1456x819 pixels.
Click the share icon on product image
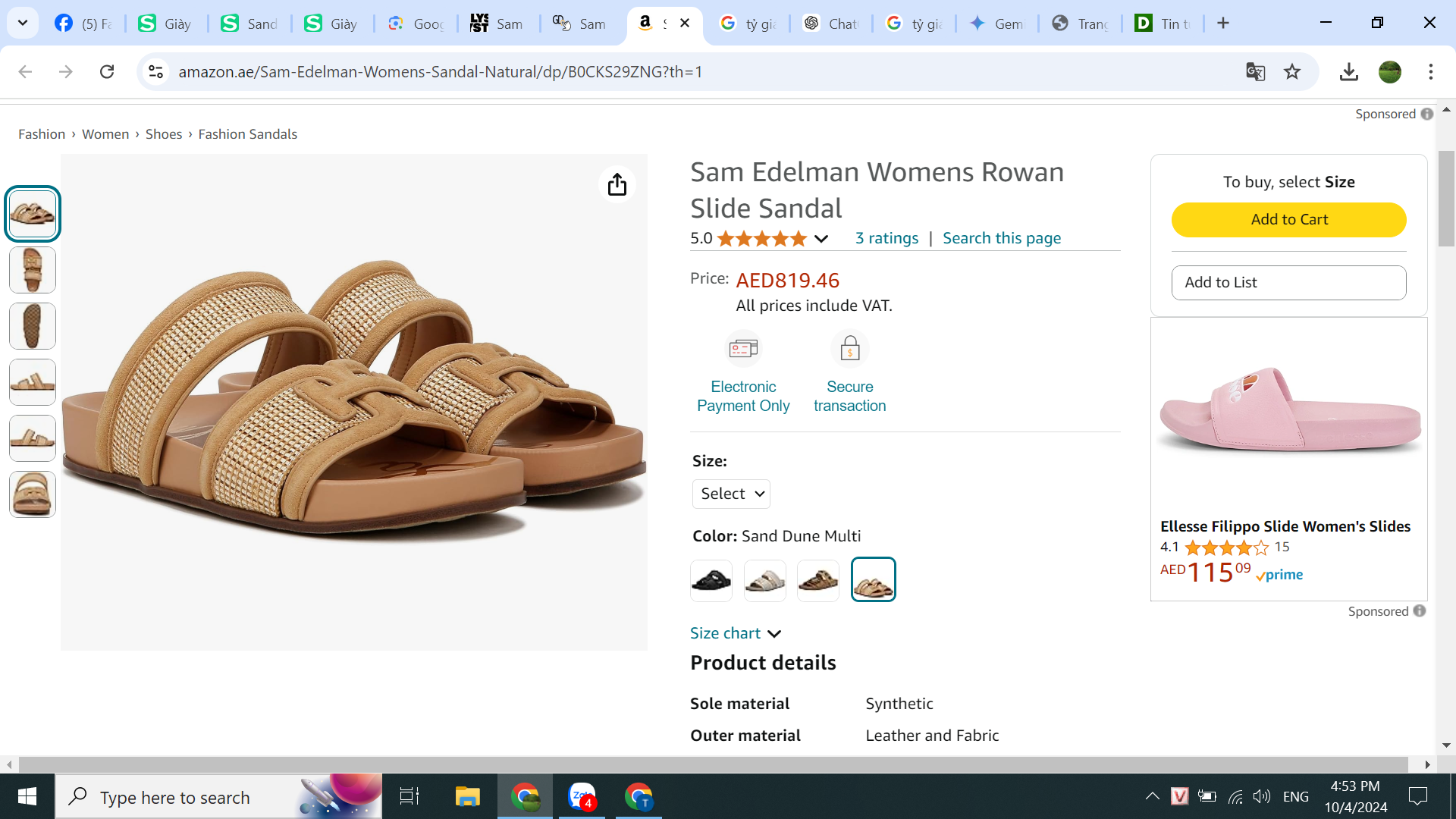point(617,184)
